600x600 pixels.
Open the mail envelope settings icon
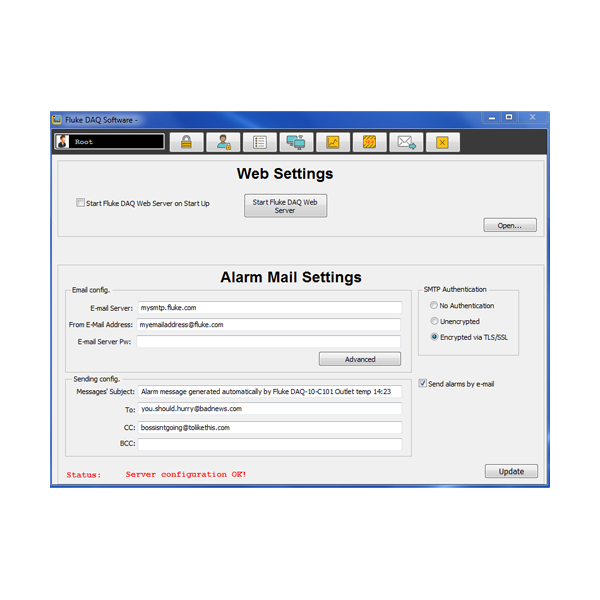pos(406,142)
